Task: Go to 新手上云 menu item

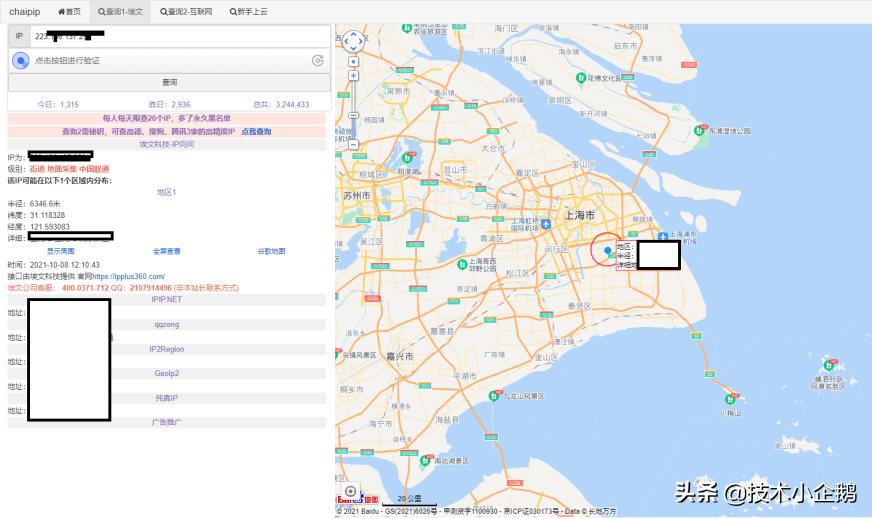Action: [x=248, y=11]
